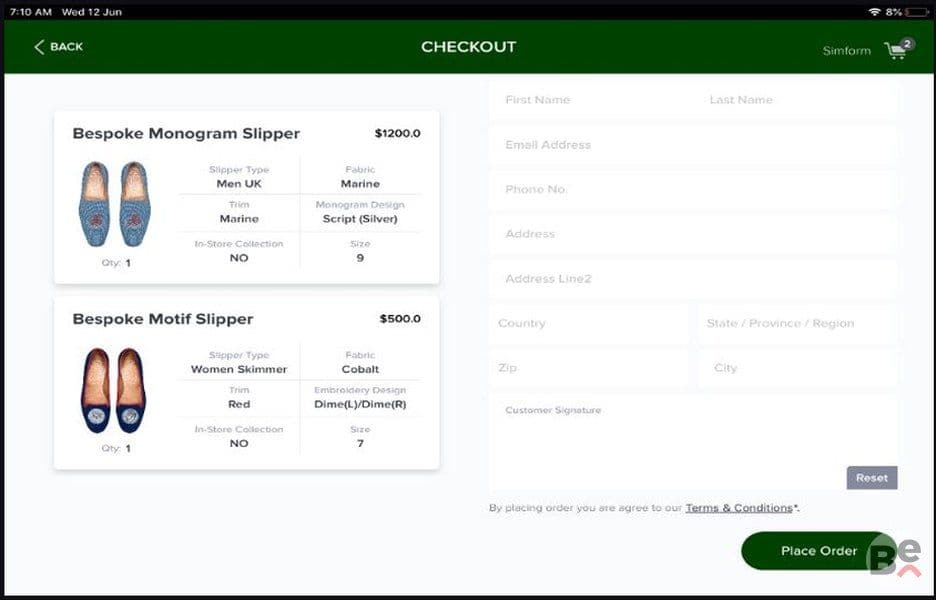Open the State / Province / Region field
936x600 pixels.
coord(797,323)
